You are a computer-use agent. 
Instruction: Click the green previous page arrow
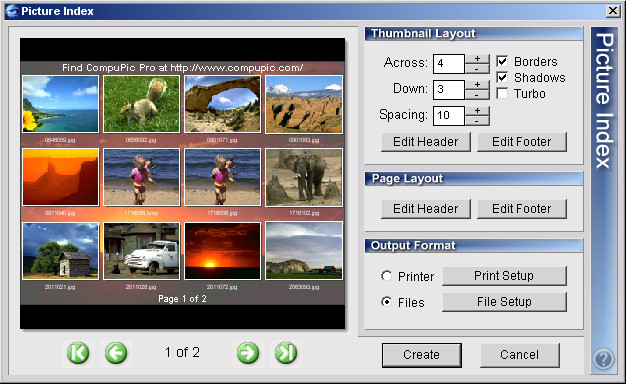click(x=116, y=353)
